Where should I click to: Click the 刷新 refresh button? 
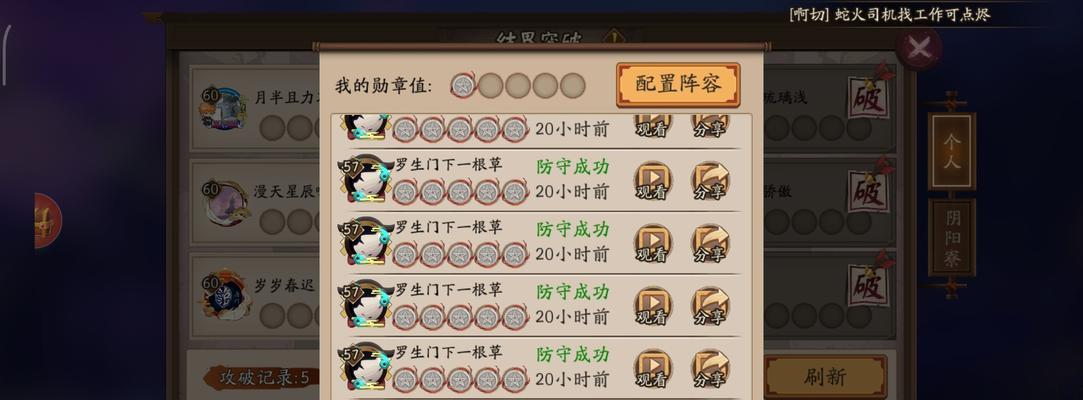pos(825,377)
